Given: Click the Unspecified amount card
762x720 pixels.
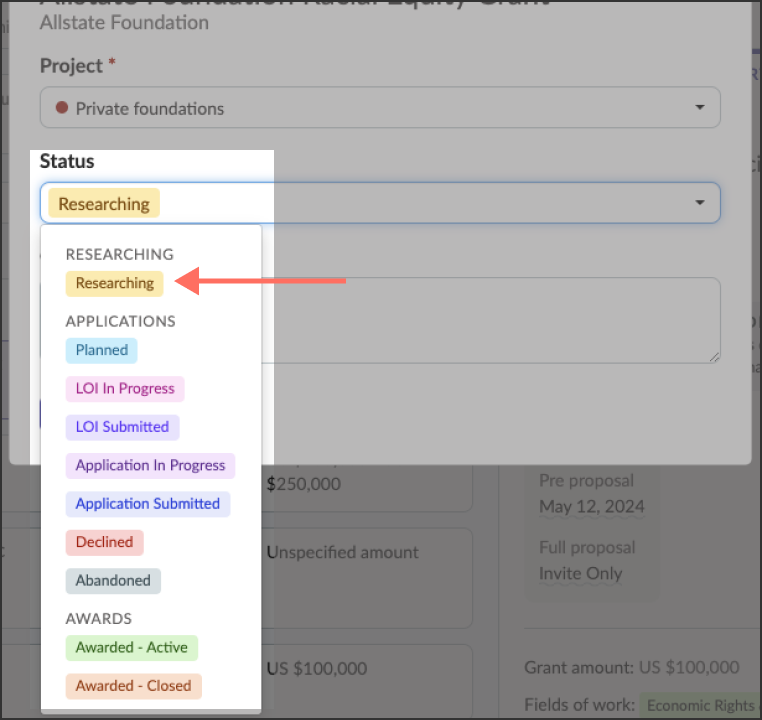Looking at the screenshot, I should click(370, 565).
